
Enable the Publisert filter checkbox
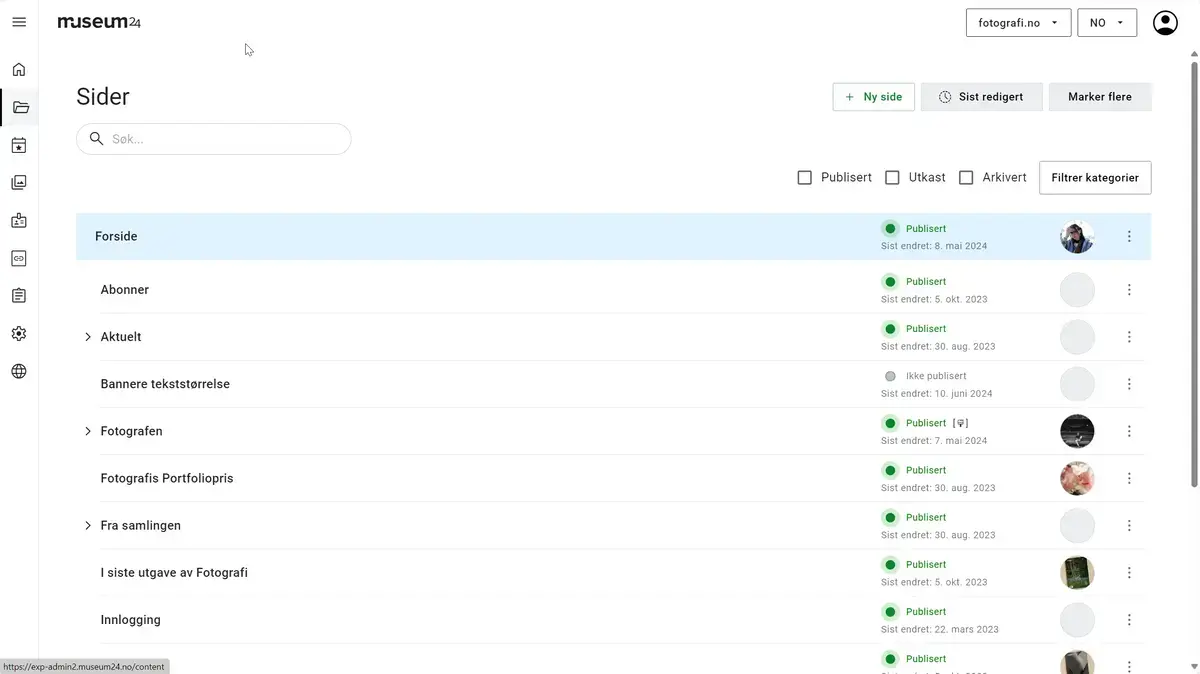point(804,178)
